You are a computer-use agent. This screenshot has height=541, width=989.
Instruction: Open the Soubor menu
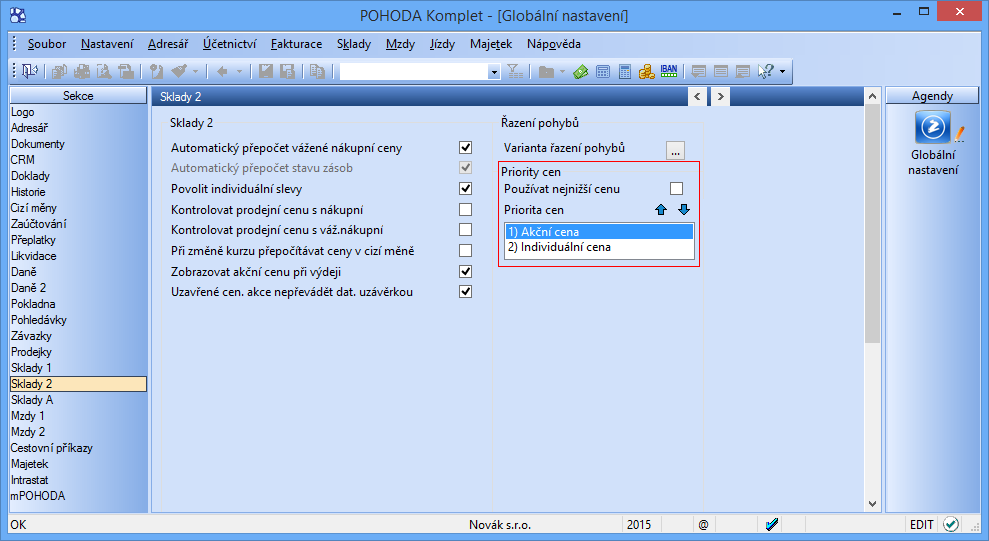[47, 44]
